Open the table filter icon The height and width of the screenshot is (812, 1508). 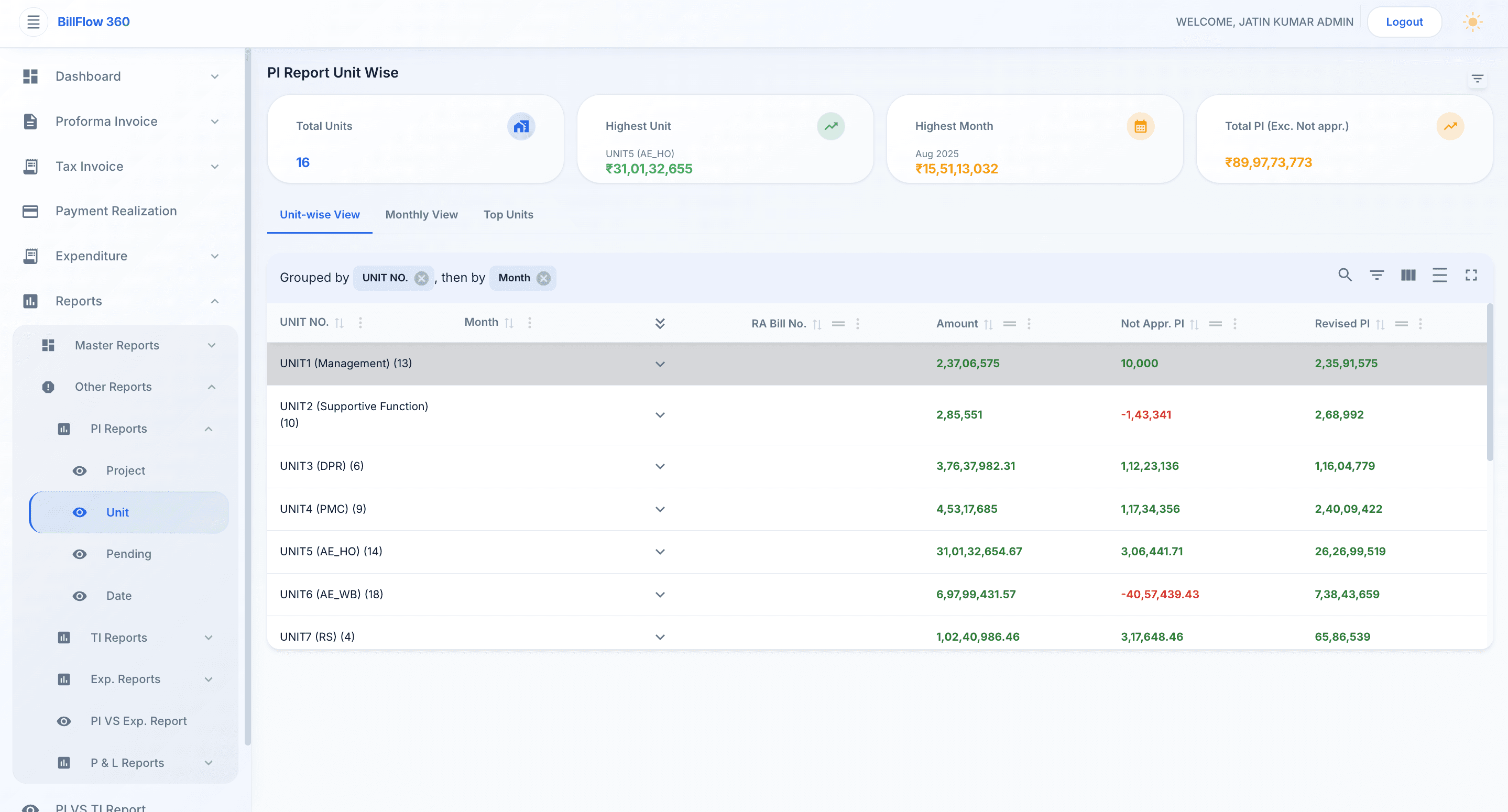1376,275
